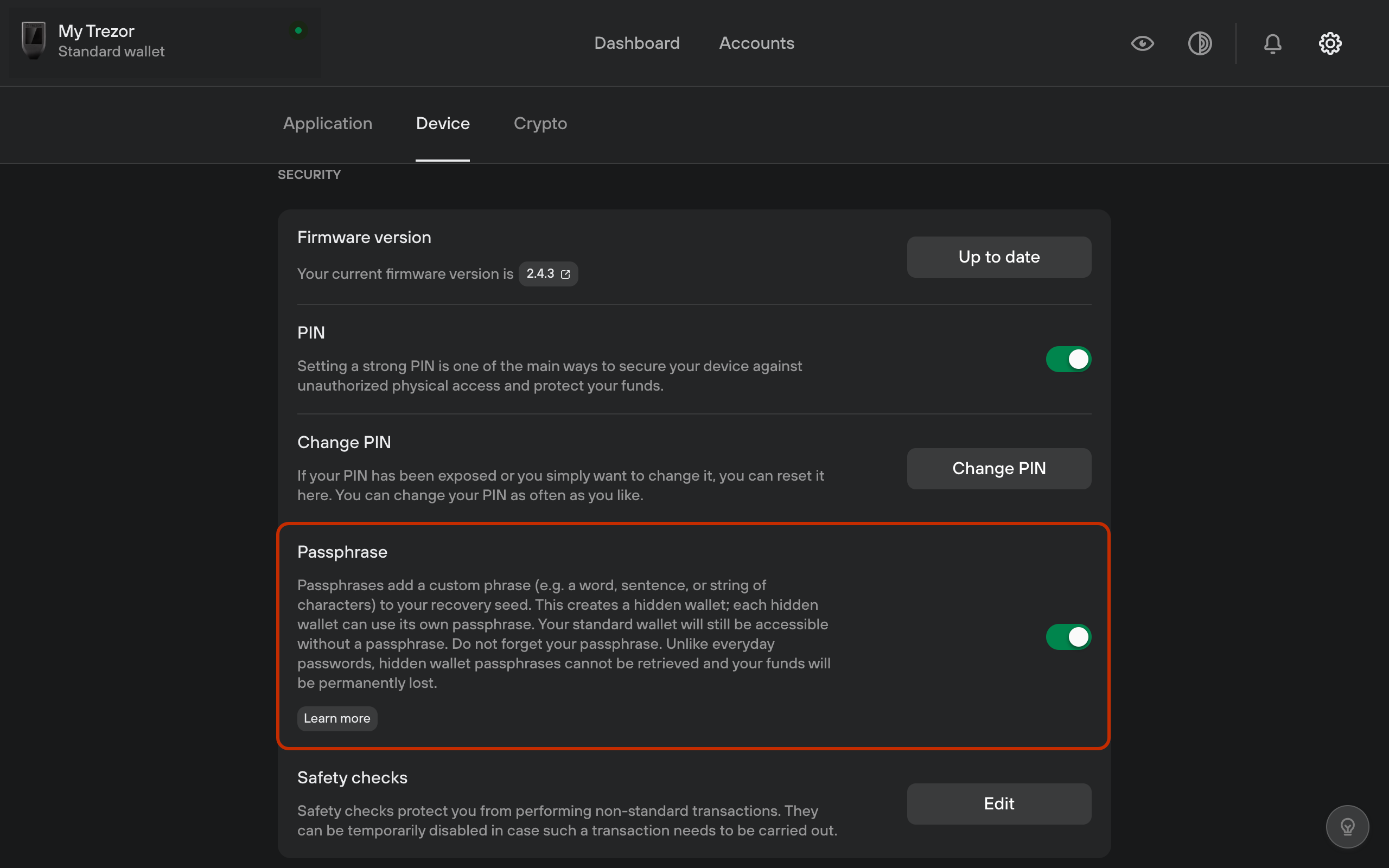Click the Passphrase section title
Viewport: 1389px width, 868px height.
[342, 552]
